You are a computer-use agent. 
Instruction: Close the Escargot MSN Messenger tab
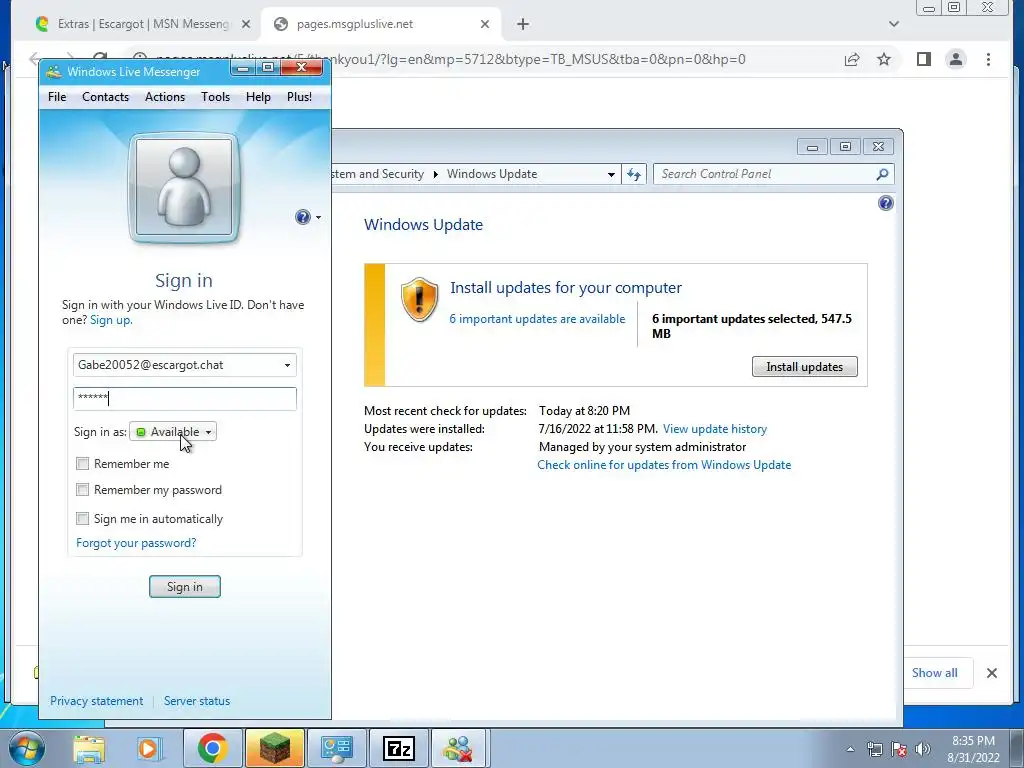pos(246,24)
